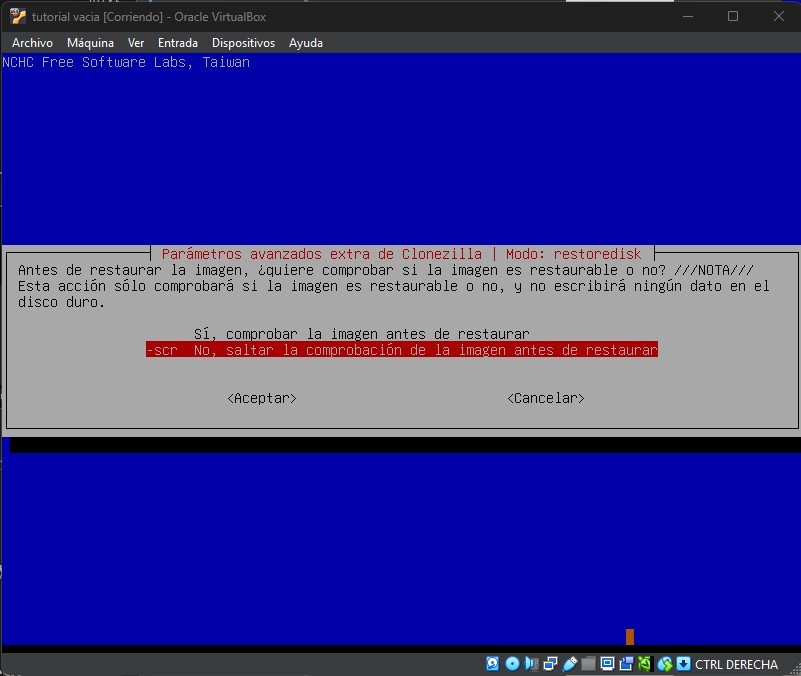Click the Aceptar button
The height and width of the screenshot is (676, 801).
[x=262, y=398]
